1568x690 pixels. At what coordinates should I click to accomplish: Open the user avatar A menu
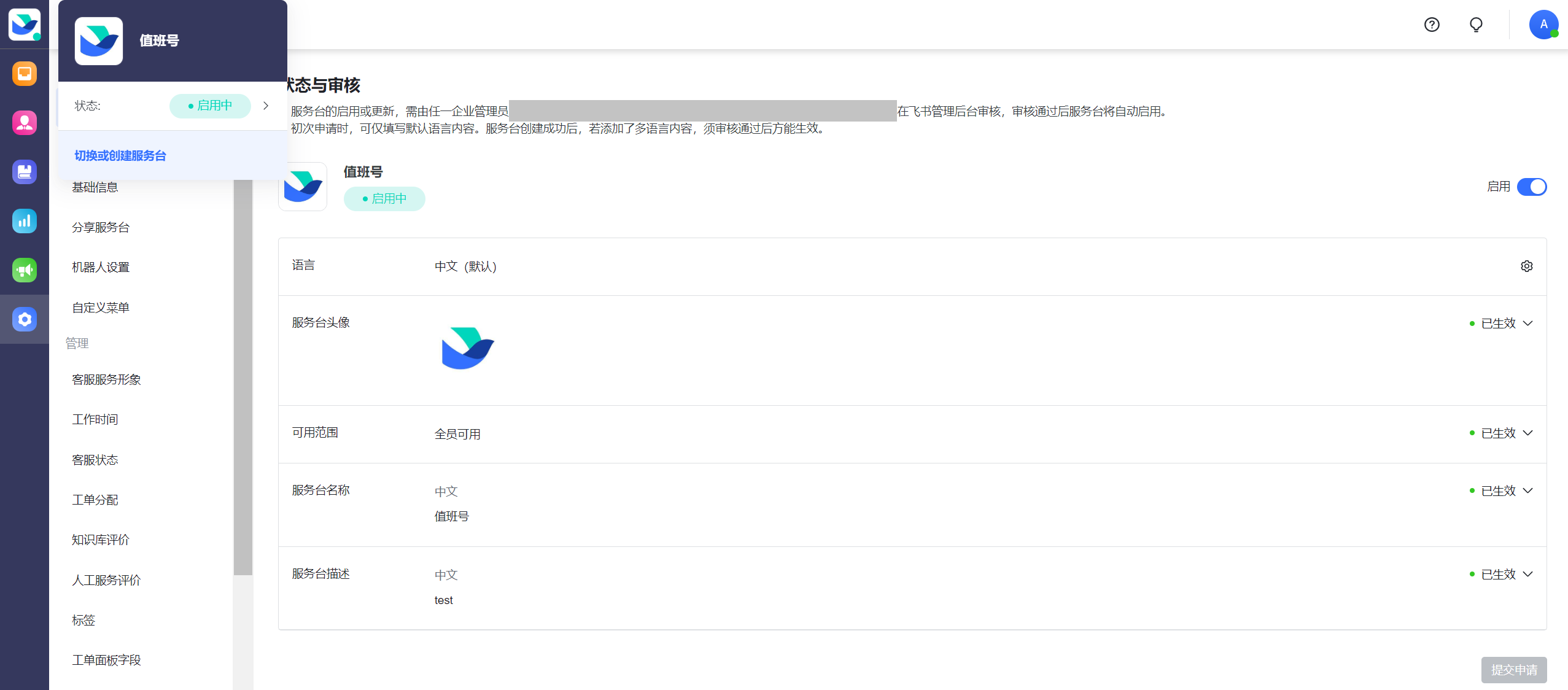pos(1543,25)
